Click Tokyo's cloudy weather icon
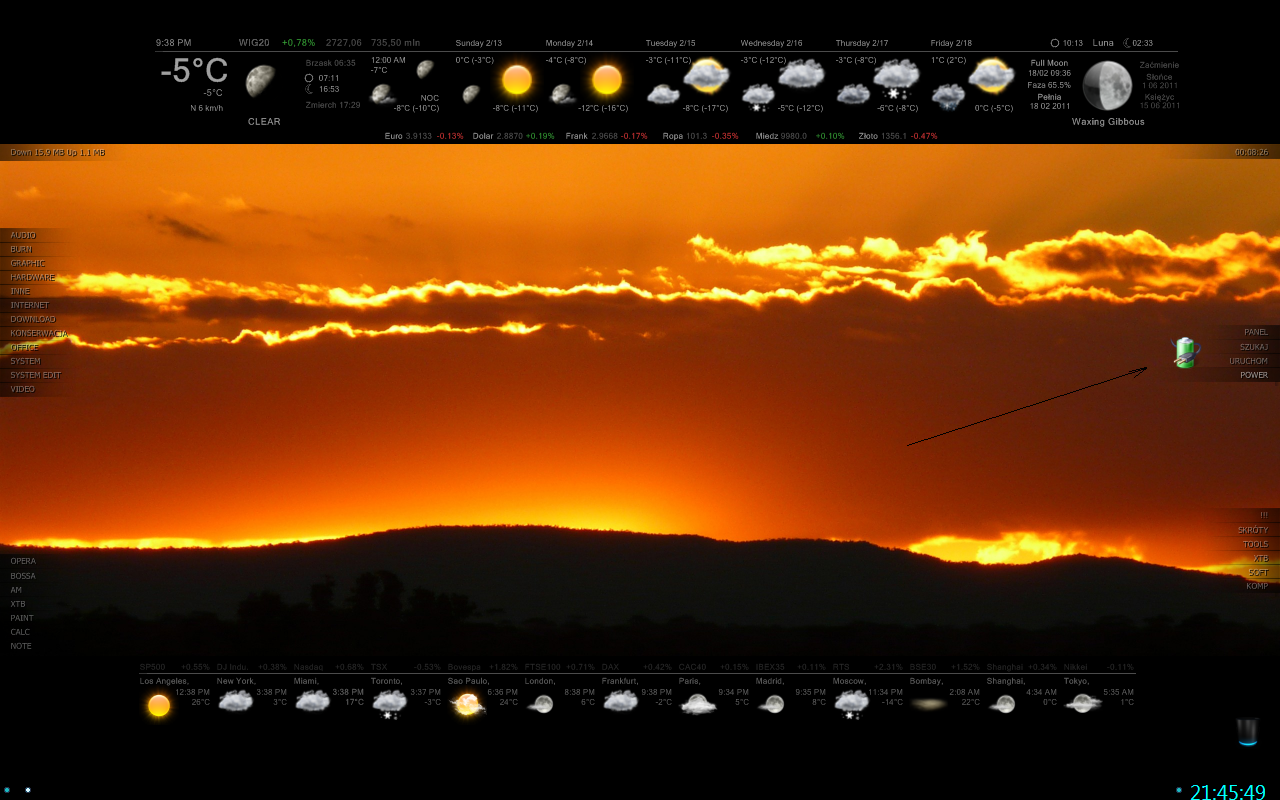 coord(1083,703)
